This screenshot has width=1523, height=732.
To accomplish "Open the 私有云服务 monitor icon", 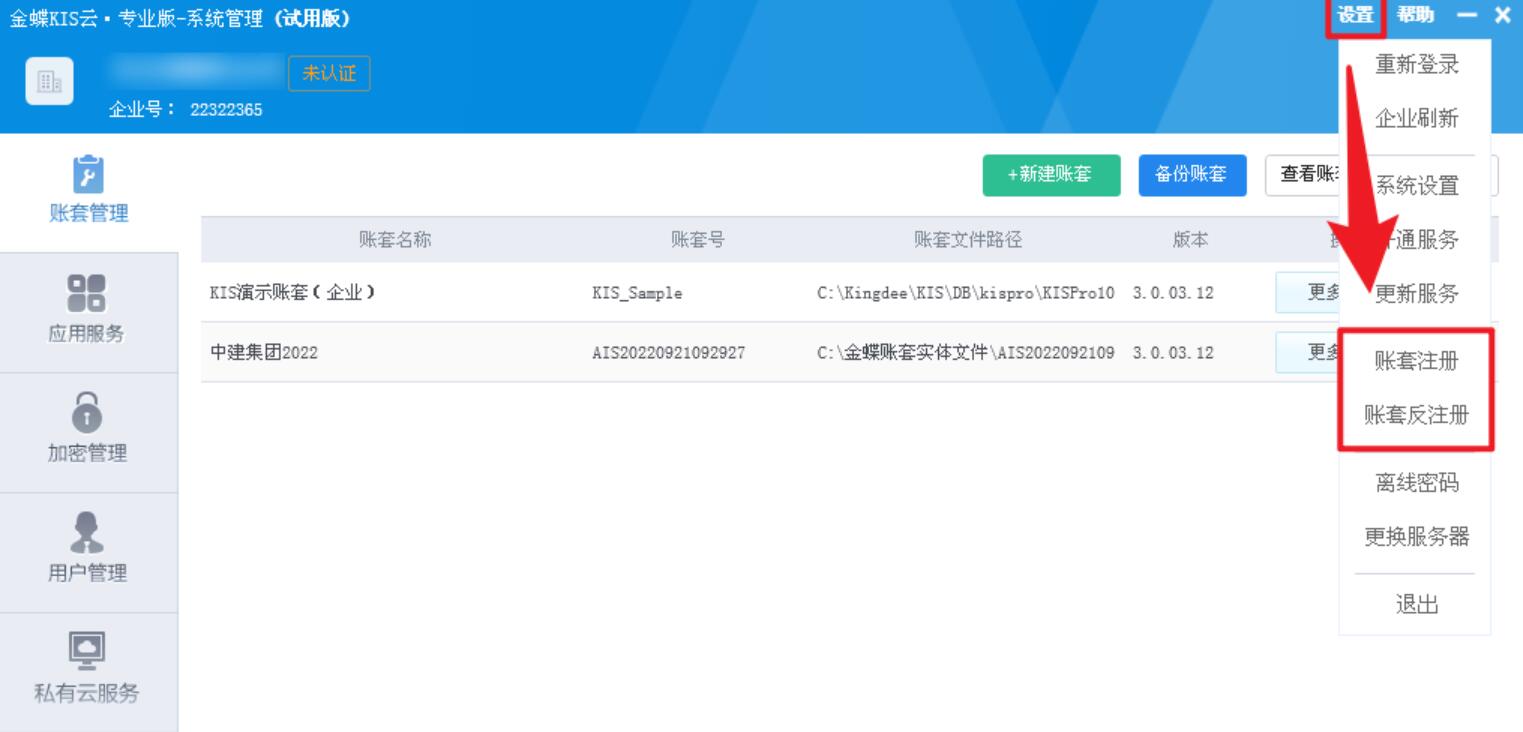I will coord(87,651).
